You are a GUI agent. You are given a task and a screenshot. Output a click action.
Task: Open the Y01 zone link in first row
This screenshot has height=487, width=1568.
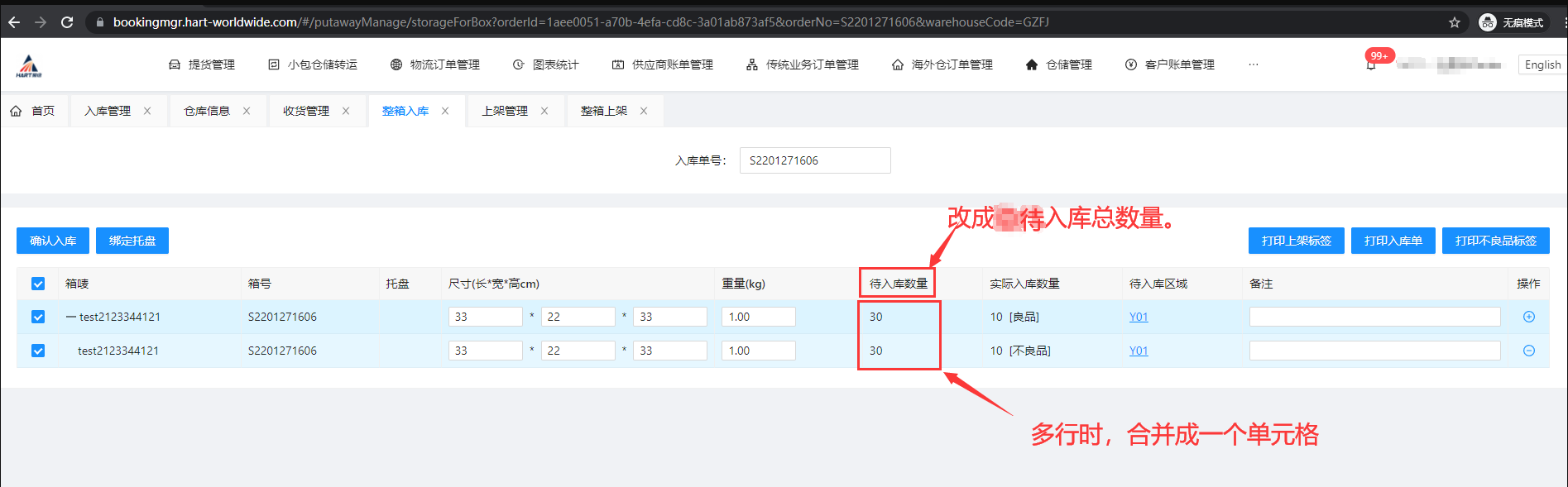tap(1139, 317)
